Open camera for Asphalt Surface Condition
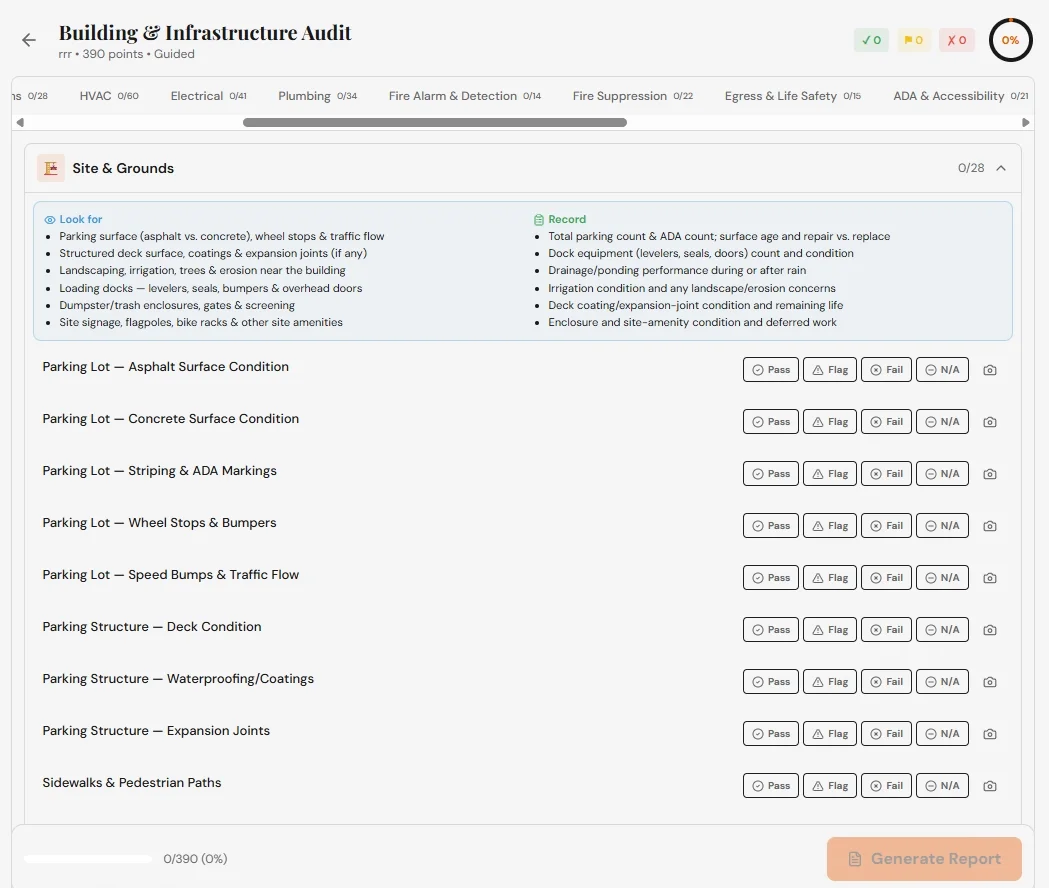This screenshot has width=1049, height=888. point(989,370)
